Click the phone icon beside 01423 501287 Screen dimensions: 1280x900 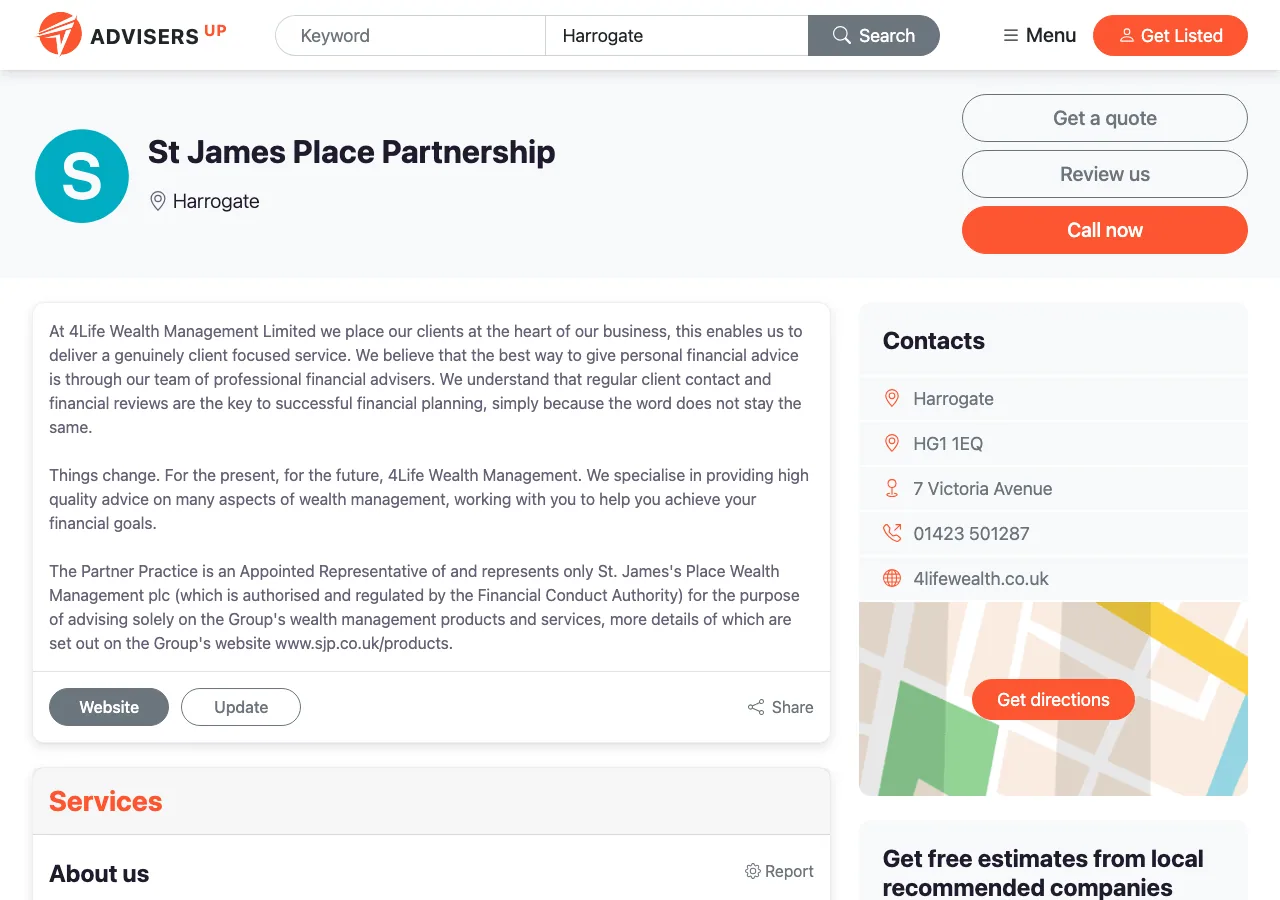[891, 533]
